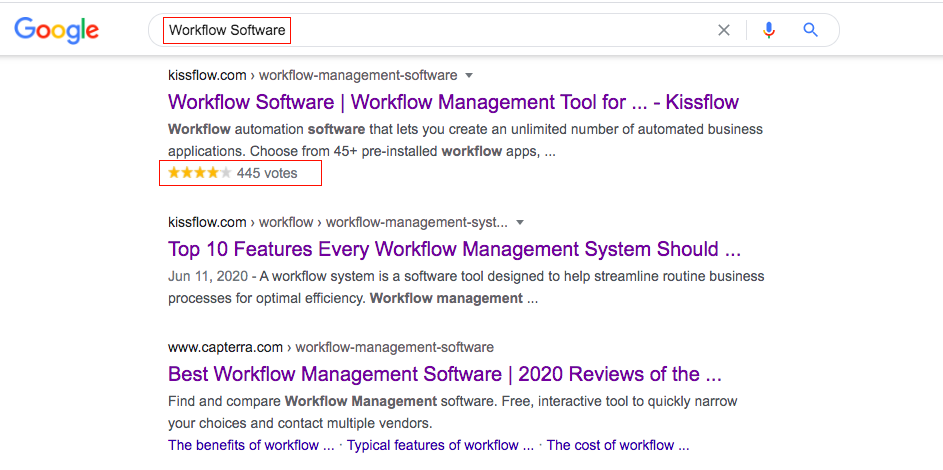This screenshot has height=470, width=943.
Task: Expand dropdown arrow beside kissflow.com workflow-management-syst... URL
Action: (520, 222)
